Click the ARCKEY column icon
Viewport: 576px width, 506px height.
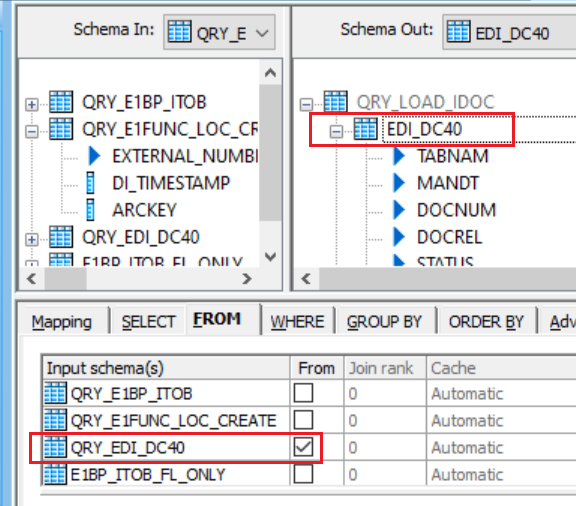90,209
